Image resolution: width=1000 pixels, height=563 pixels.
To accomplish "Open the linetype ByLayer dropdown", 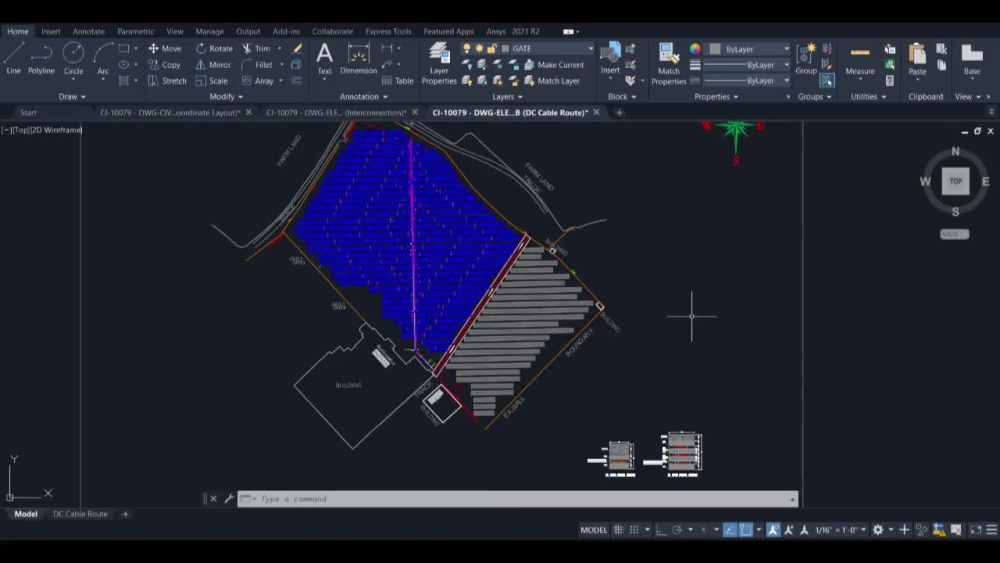I will pyautogui.click(x=786, y=81).
